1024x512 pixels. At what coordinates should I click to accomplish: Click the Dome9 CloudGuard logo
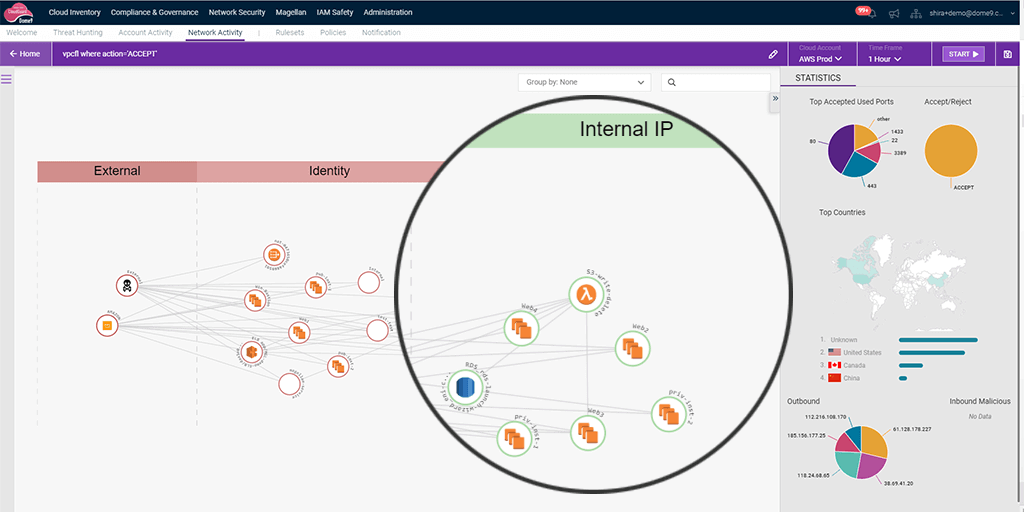click(x=20, y=13)
